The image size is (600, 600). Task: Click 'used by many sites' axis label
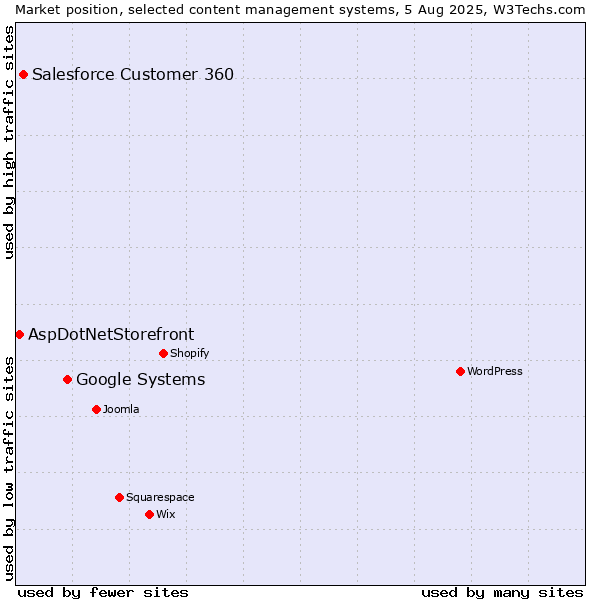click(x=502, y=593)
